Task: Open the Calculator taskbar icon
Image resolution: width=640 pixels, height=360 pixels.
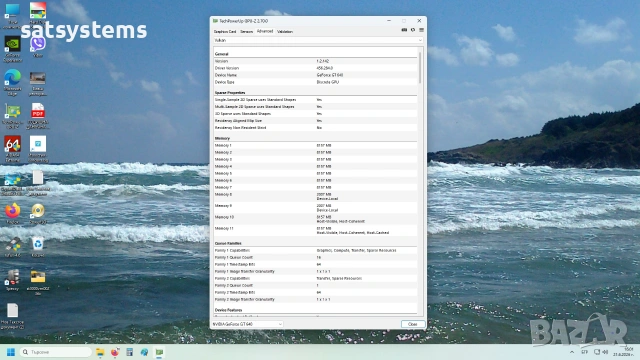Action: point(129,352)
